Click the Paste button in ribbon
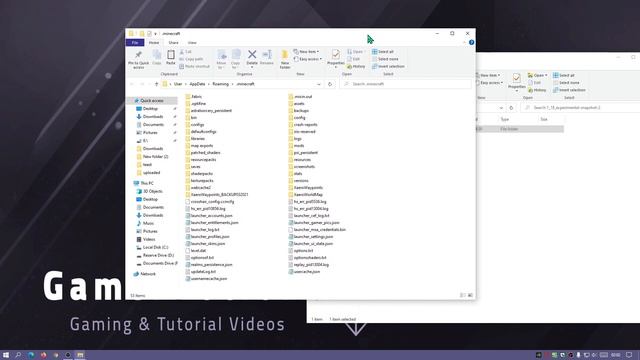 tap(171, 58)
